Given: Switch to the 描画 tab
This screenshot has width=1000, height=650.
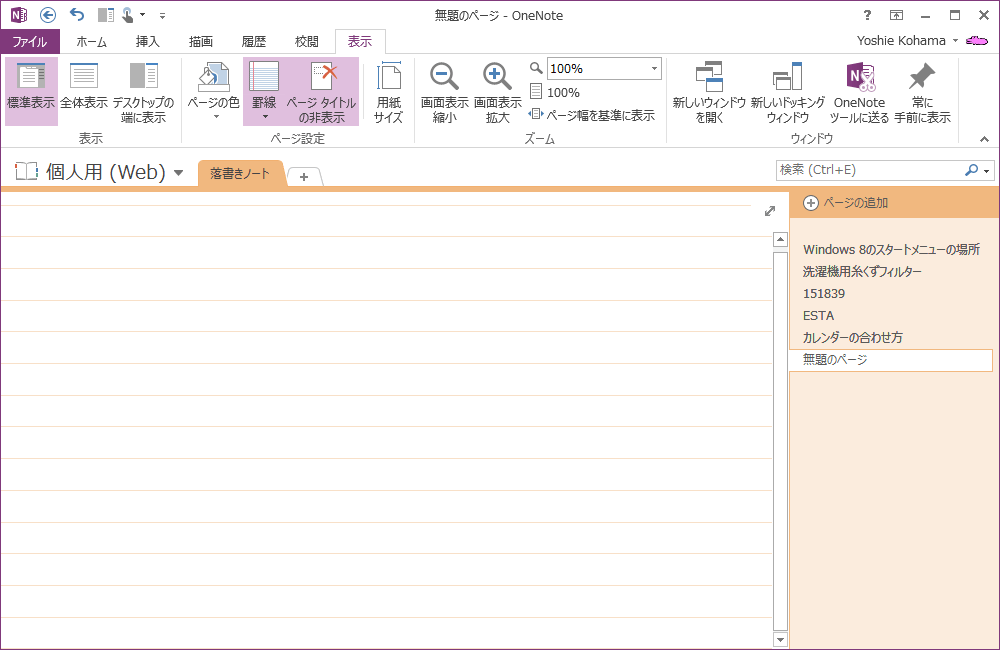Looking at the screenshot, I should 200,41.
